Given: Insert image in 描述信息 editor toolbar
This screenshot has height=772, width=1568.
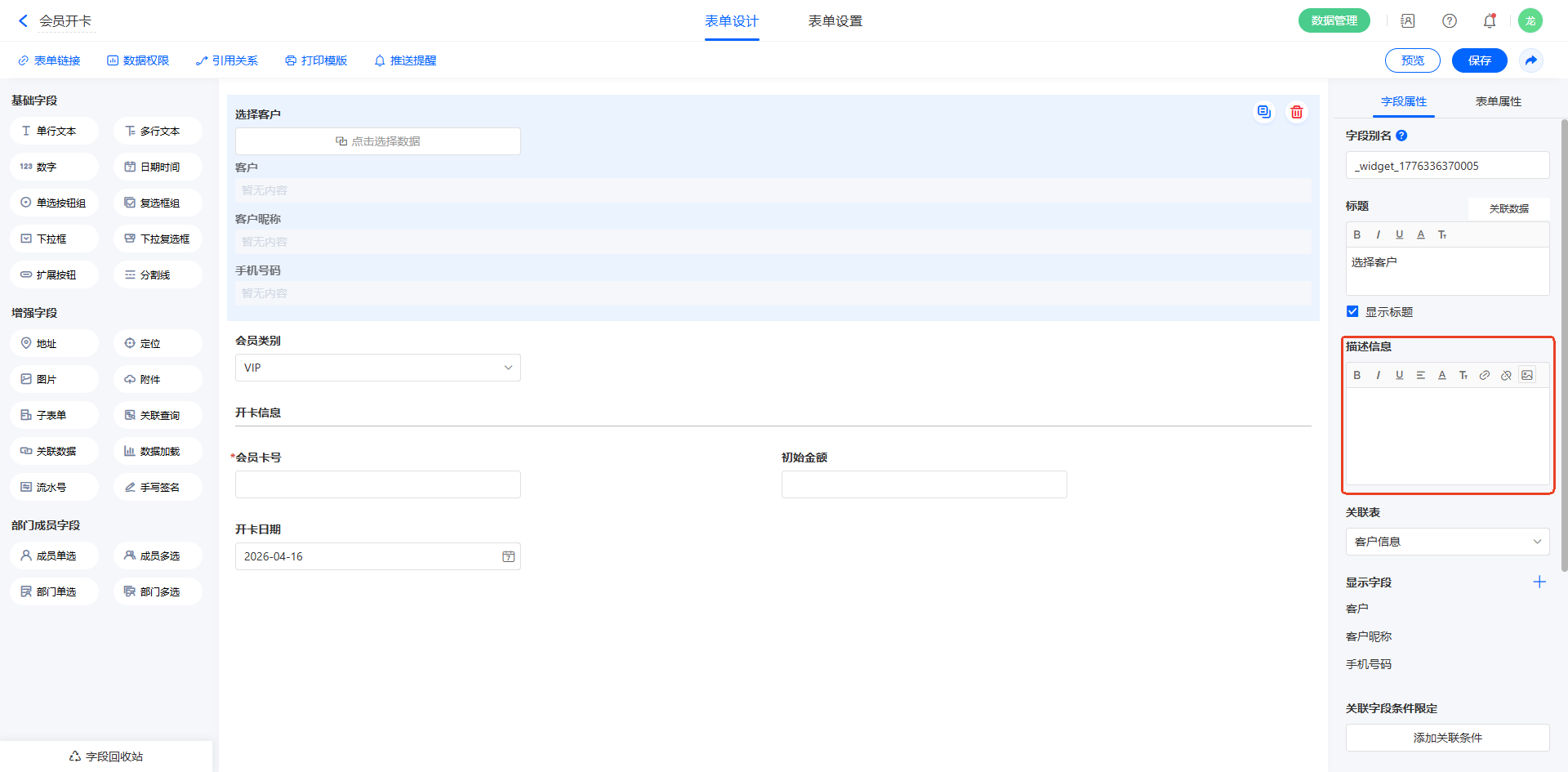Looking at the screenshot, I should 1527,375.
